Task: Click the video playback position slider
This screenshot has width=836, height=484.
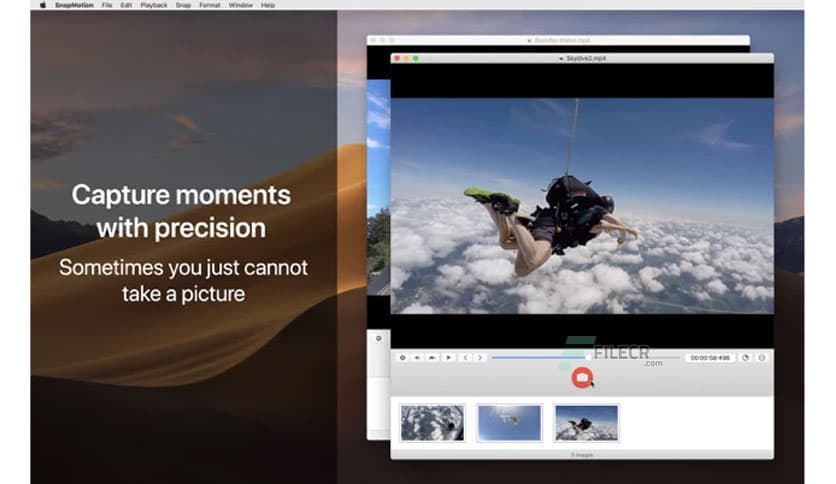Action: tap(585, 358)
